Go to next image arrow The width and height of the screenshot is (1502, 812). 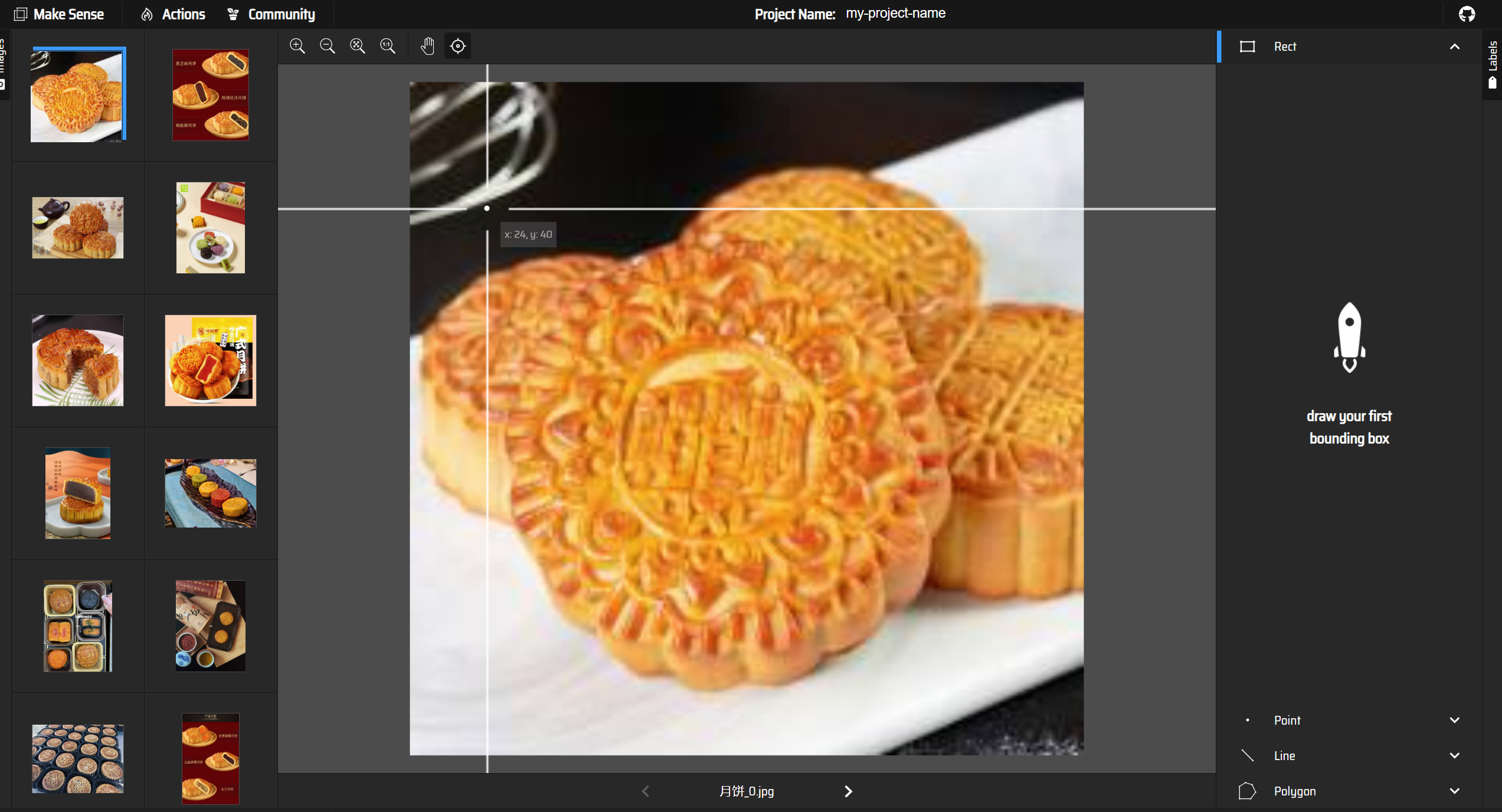point(848,791)
